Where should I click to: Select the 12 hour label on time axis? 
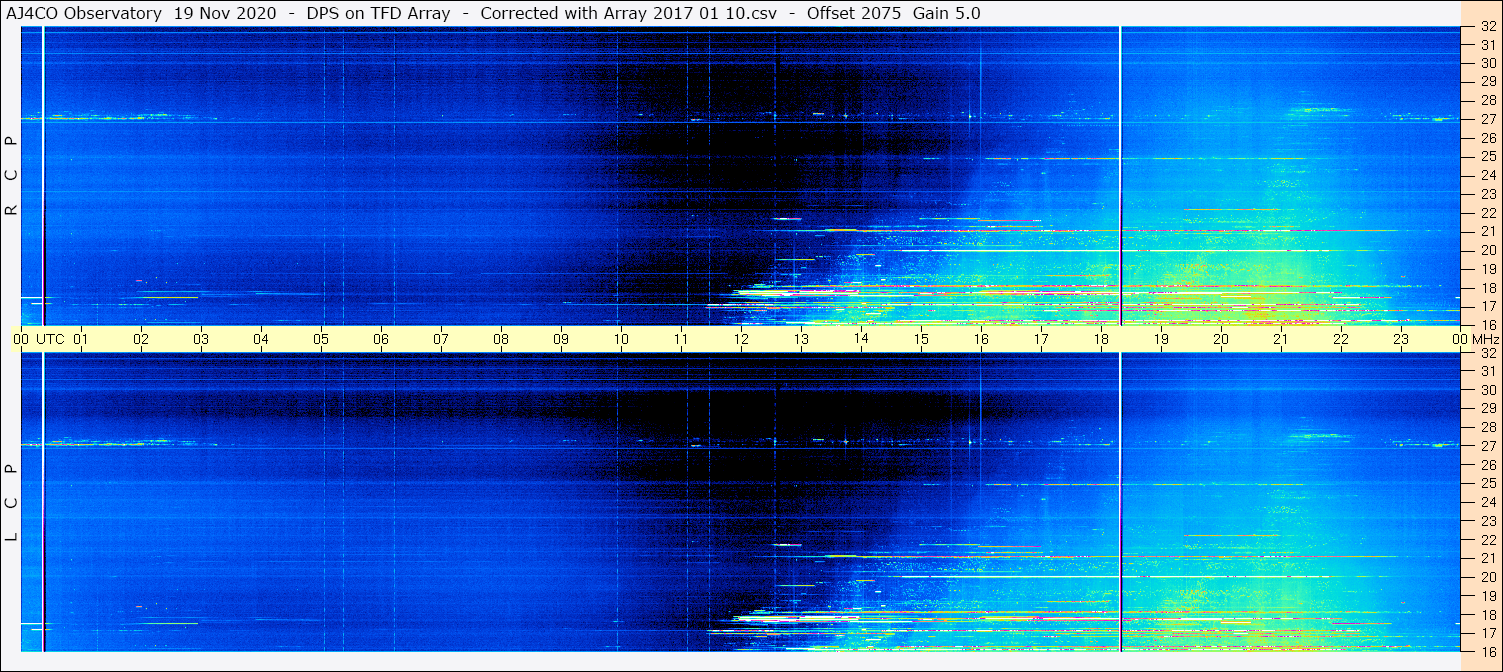[x=741, y=339]
